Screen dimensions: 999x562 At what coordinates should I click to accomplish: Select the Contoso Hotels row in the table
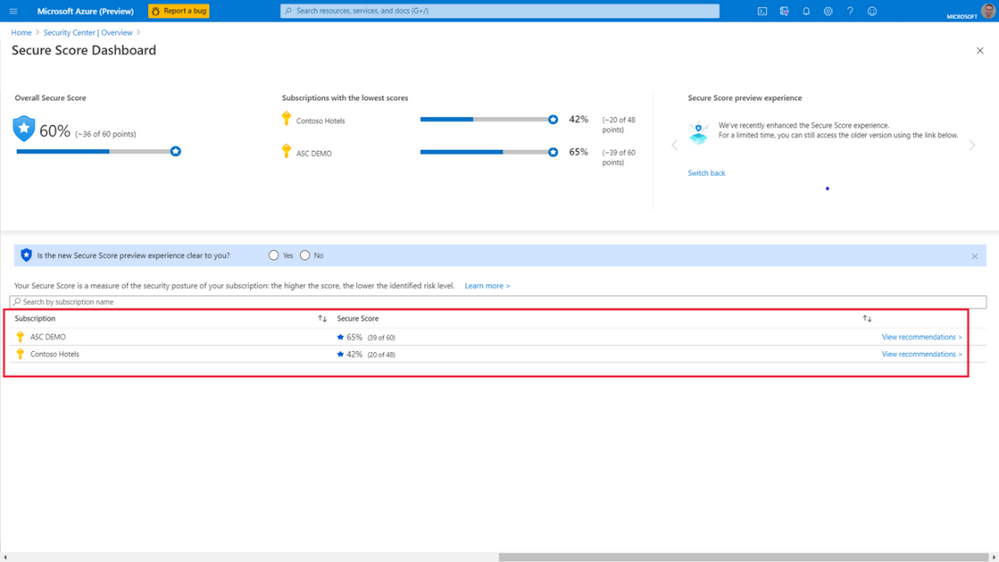498,354
